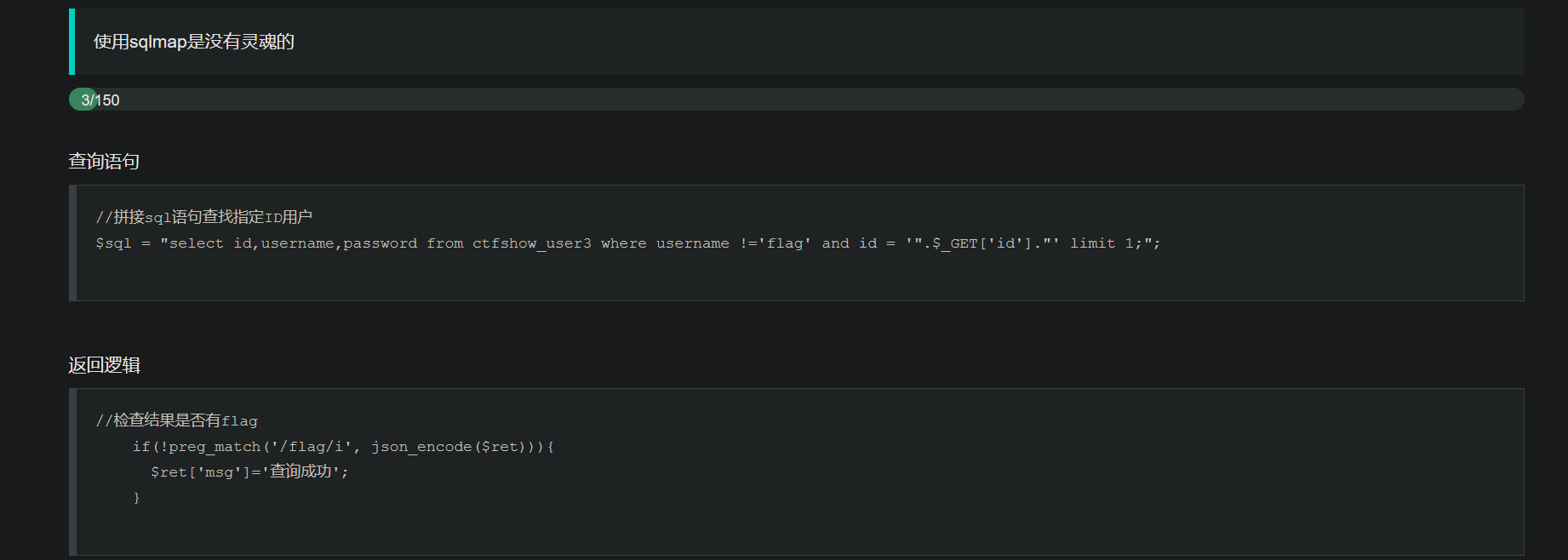1568x560 pixels.
Task: Click the teal accent bar of the hint box
Action: (x=72, y=42)
